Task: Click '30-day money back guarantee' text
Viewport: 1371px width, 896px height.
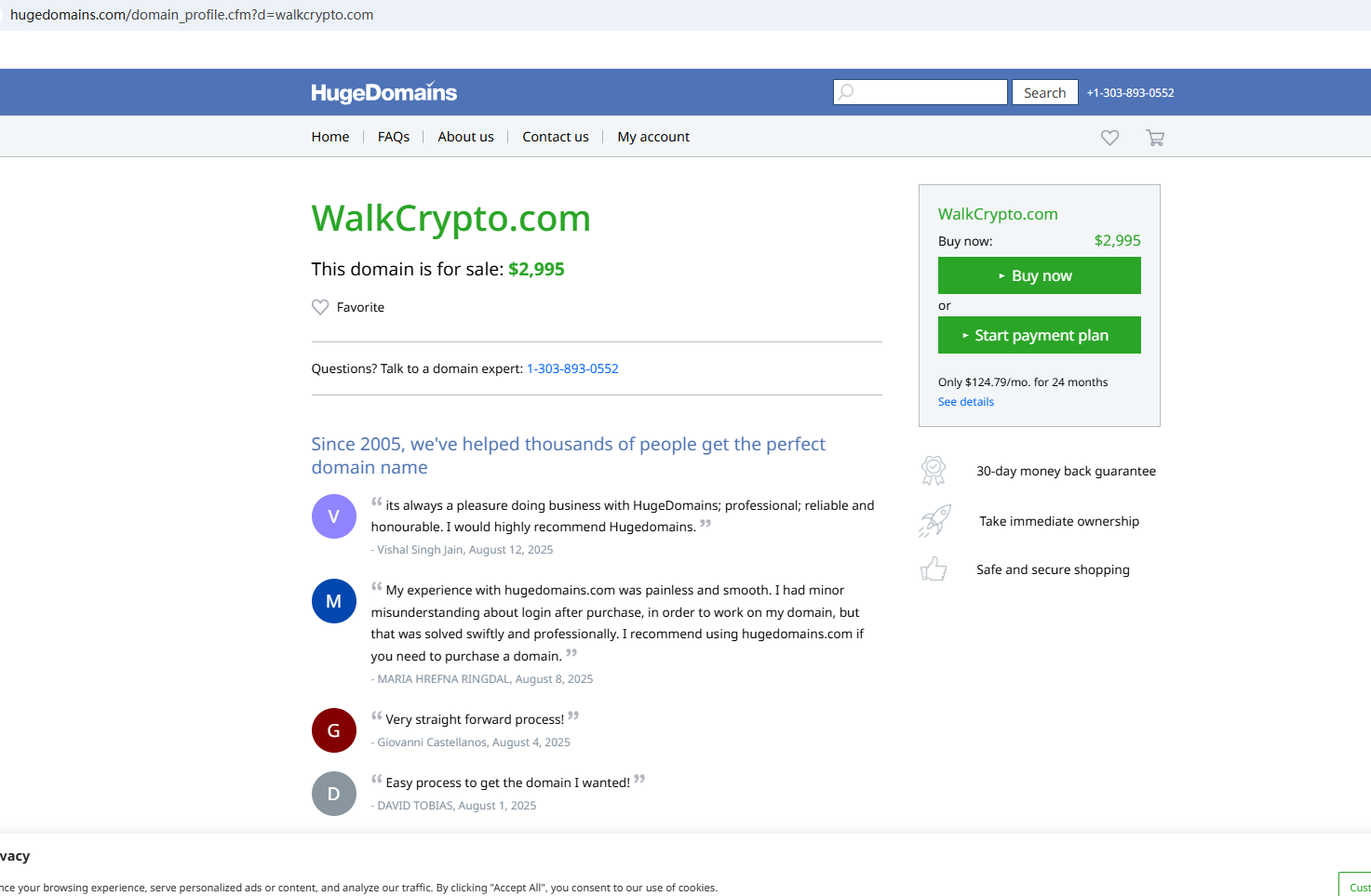Action: coord(1066,471)
